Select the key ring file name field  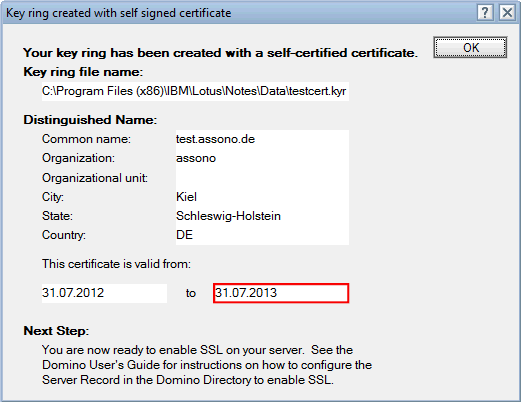195,91
